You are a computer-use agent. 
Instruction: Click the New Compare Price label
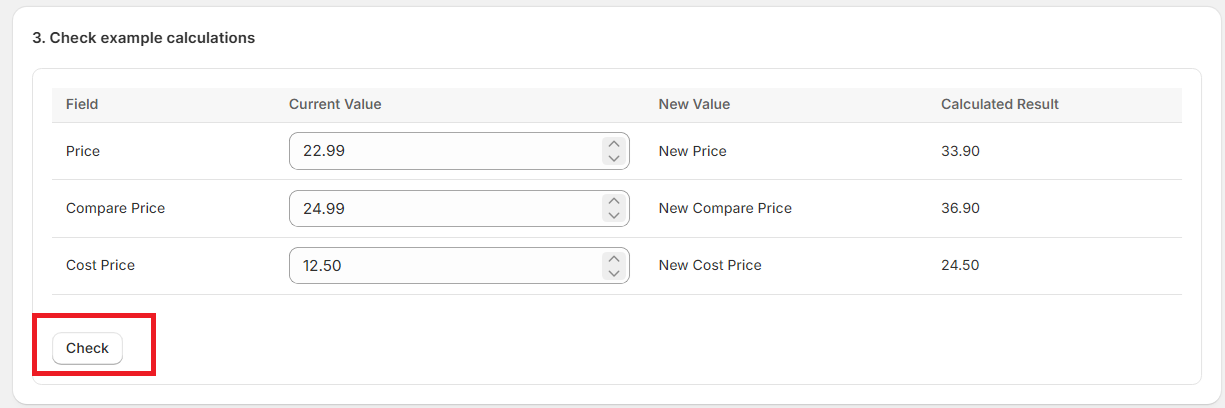tap(724, 208)
